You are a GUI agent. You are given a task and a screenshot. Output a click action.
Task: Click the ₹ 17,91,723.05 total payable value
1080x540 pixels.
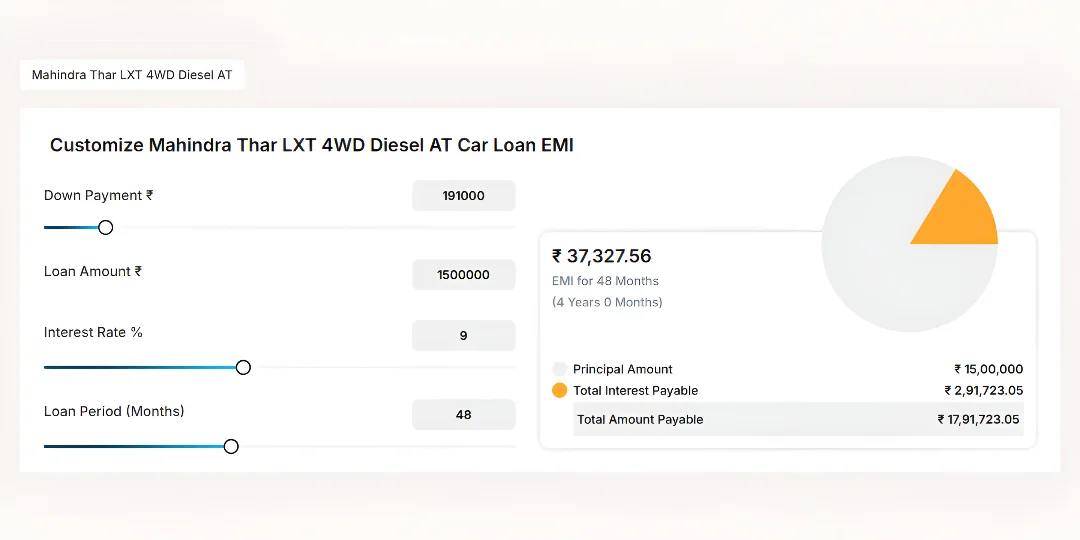979,420
